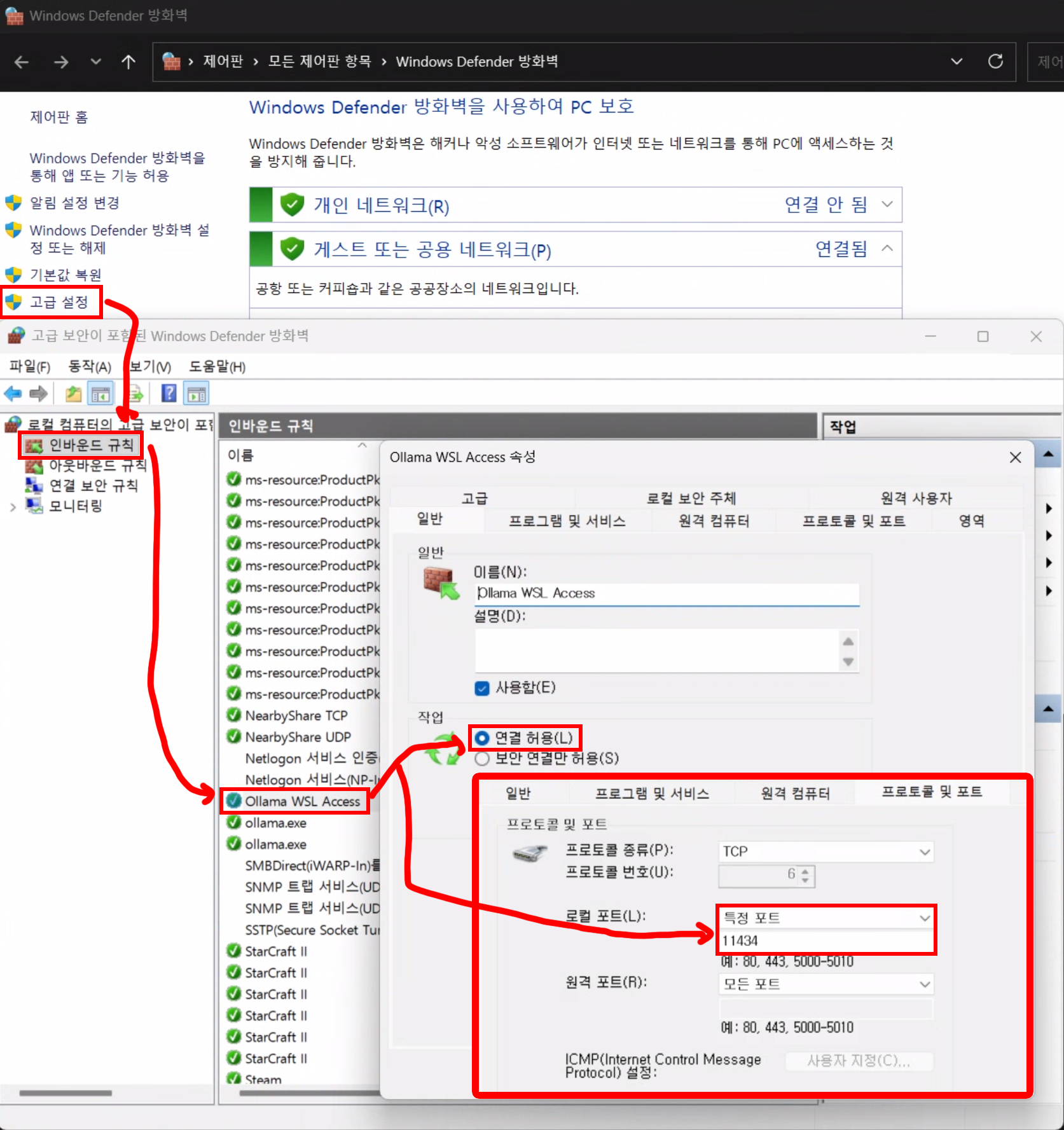Viewport: 1064px width, 1130px height.
Task: Click 모든 제어판 항목 in the breadcrumb
Action: click(319, 62)
